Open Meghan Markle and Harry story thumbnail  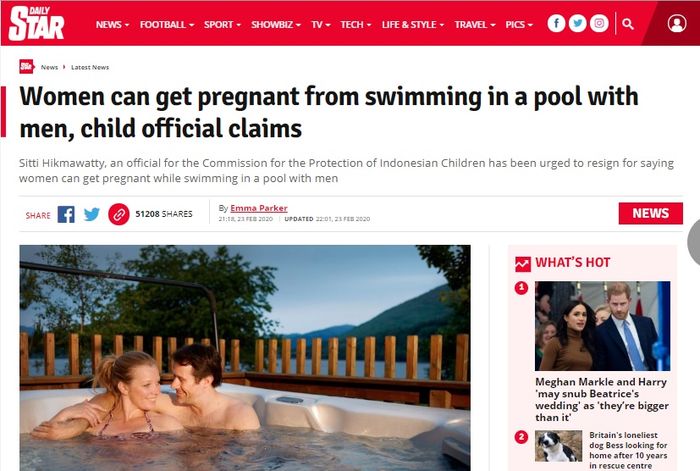pyautogui.click(x=602, y=326)
